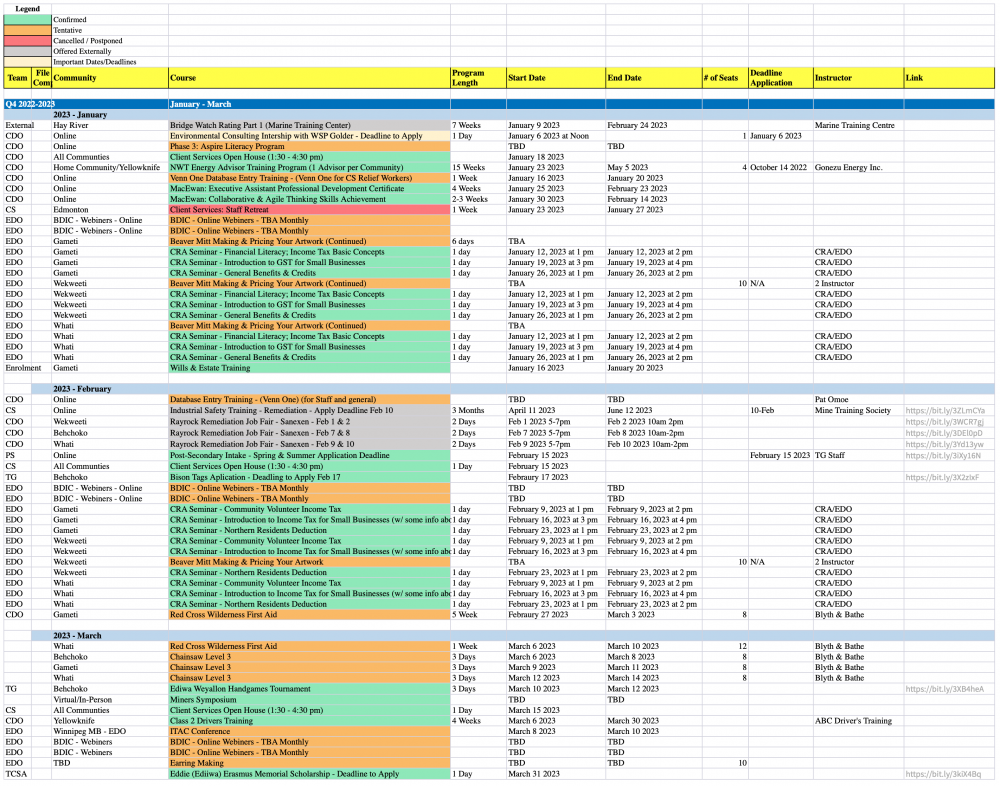This screenshot has height=786, width=1000.
Task: Select the "Venn One Database Entry Training" cell
Action: point(309,178)
